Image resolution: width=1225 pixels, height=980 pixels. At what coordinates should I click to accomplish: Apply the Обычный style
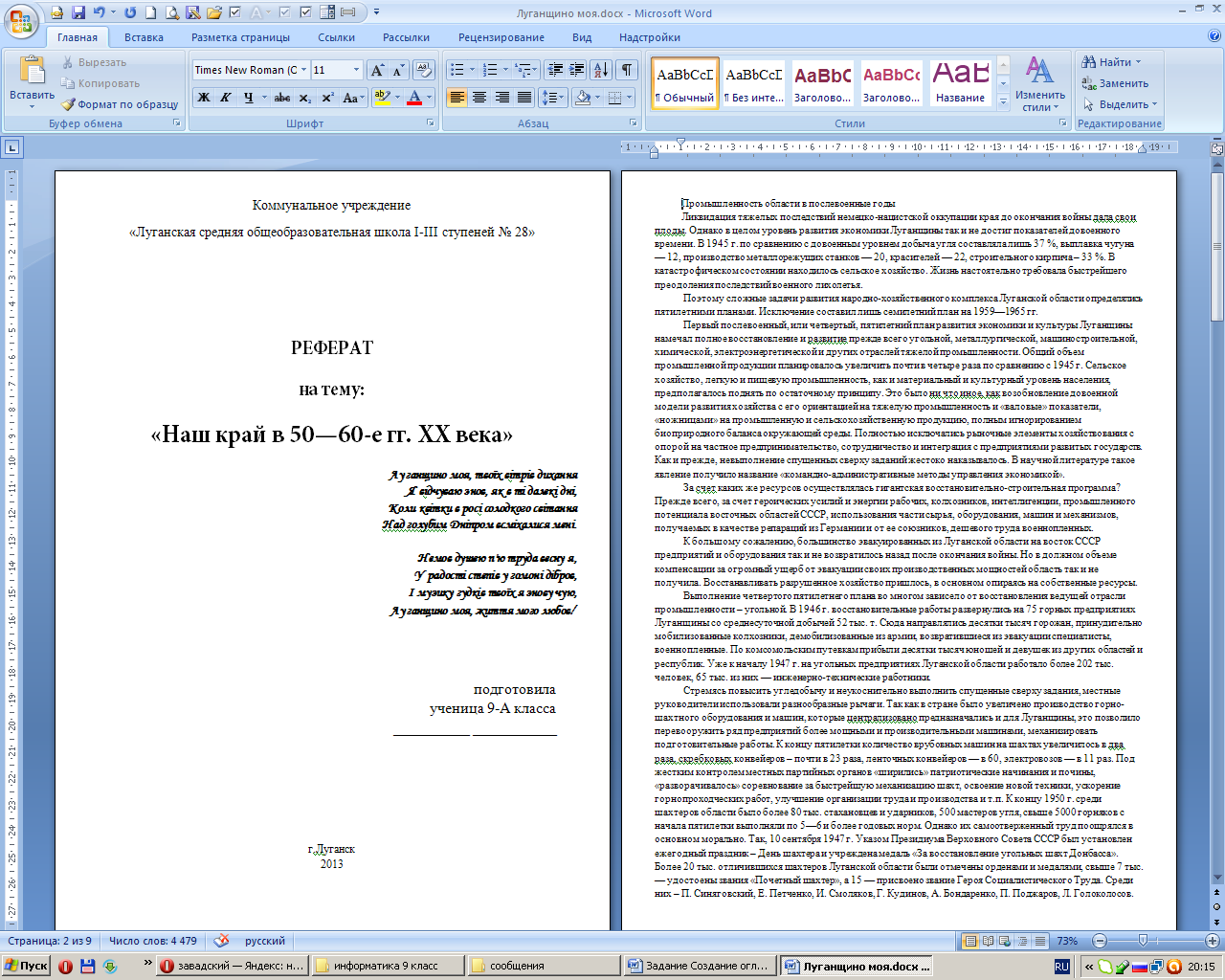pyautogui.click(x=684, y=83)
